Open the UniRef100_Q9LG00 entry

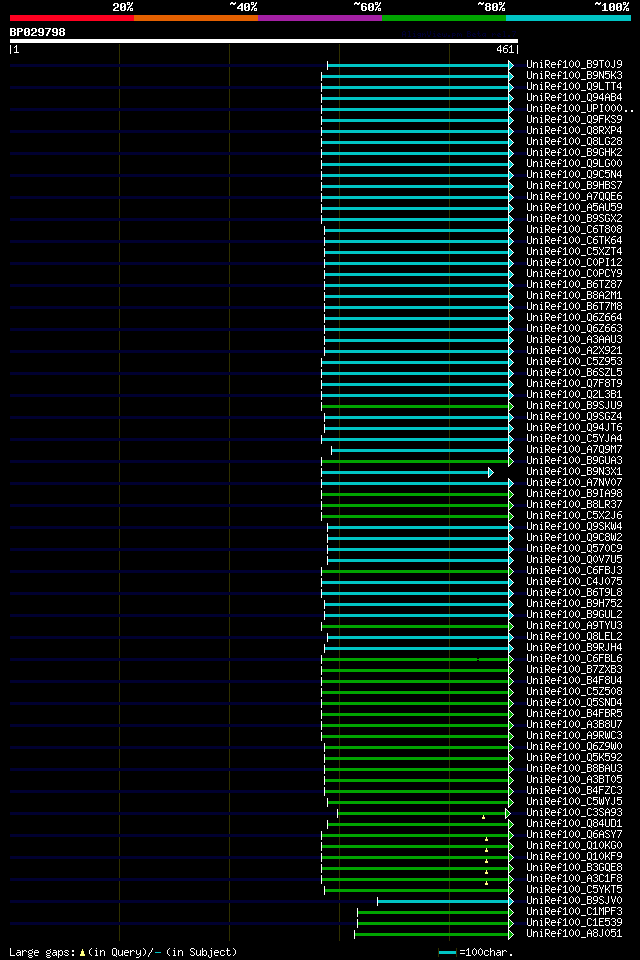pyautogui.click(x=574, y=163)
